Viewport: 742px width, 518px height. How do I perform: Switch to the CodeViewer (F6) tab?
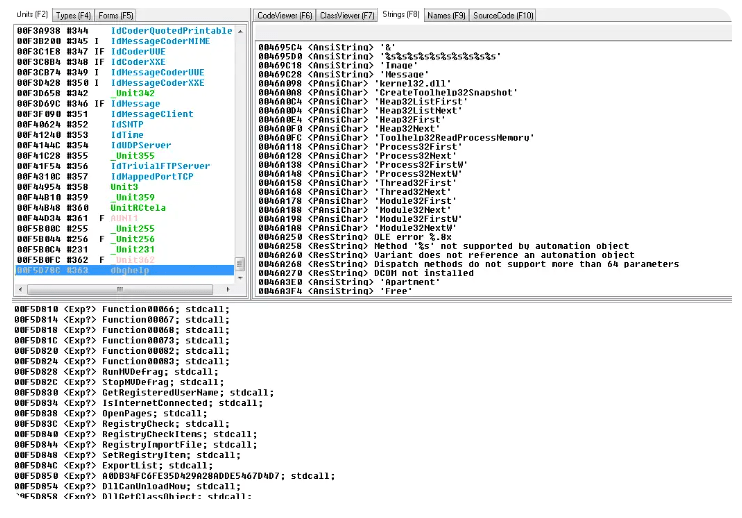point(284,16)
